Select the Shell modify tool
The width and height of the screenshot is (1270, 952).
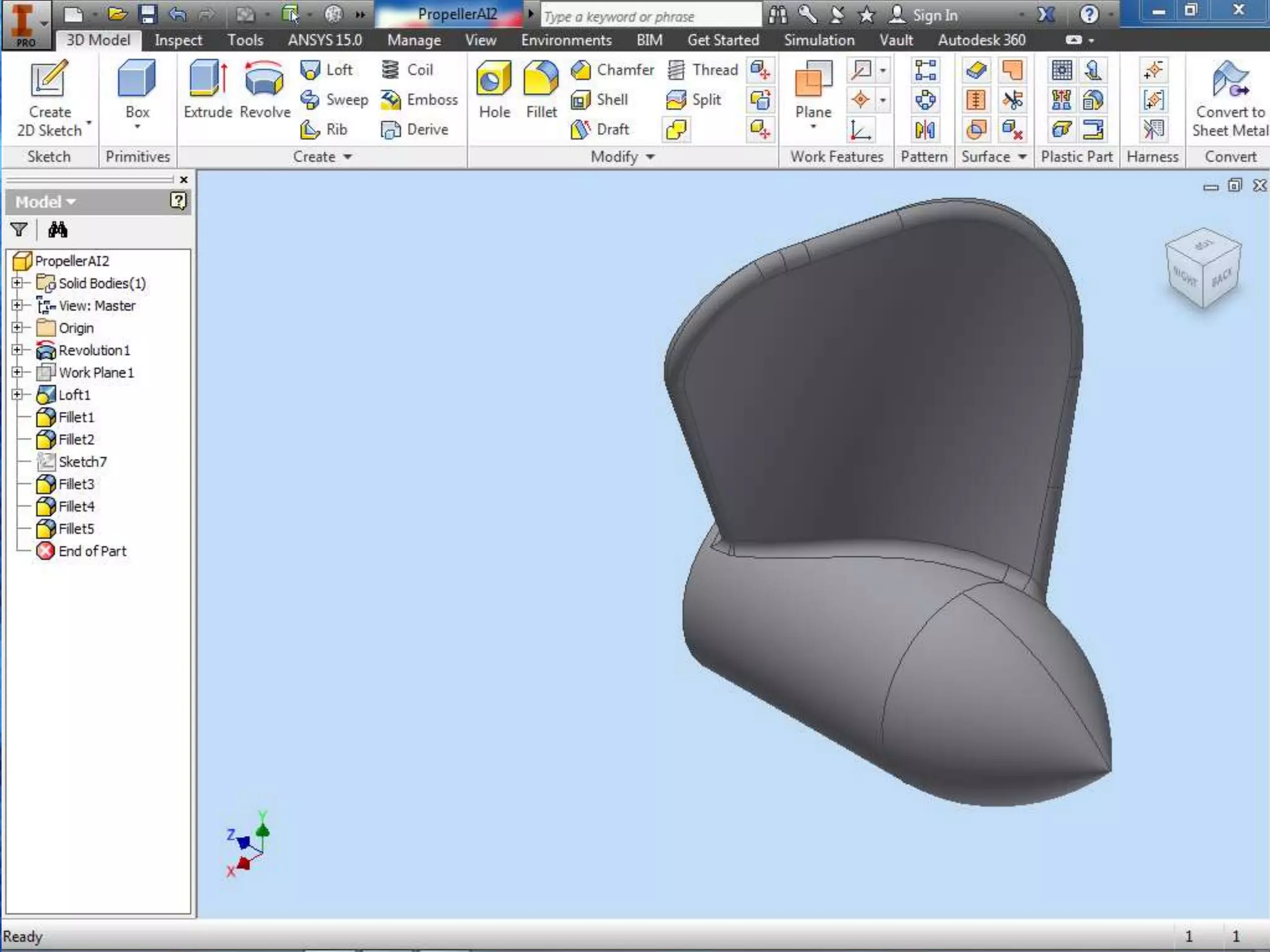click(600, 100)
